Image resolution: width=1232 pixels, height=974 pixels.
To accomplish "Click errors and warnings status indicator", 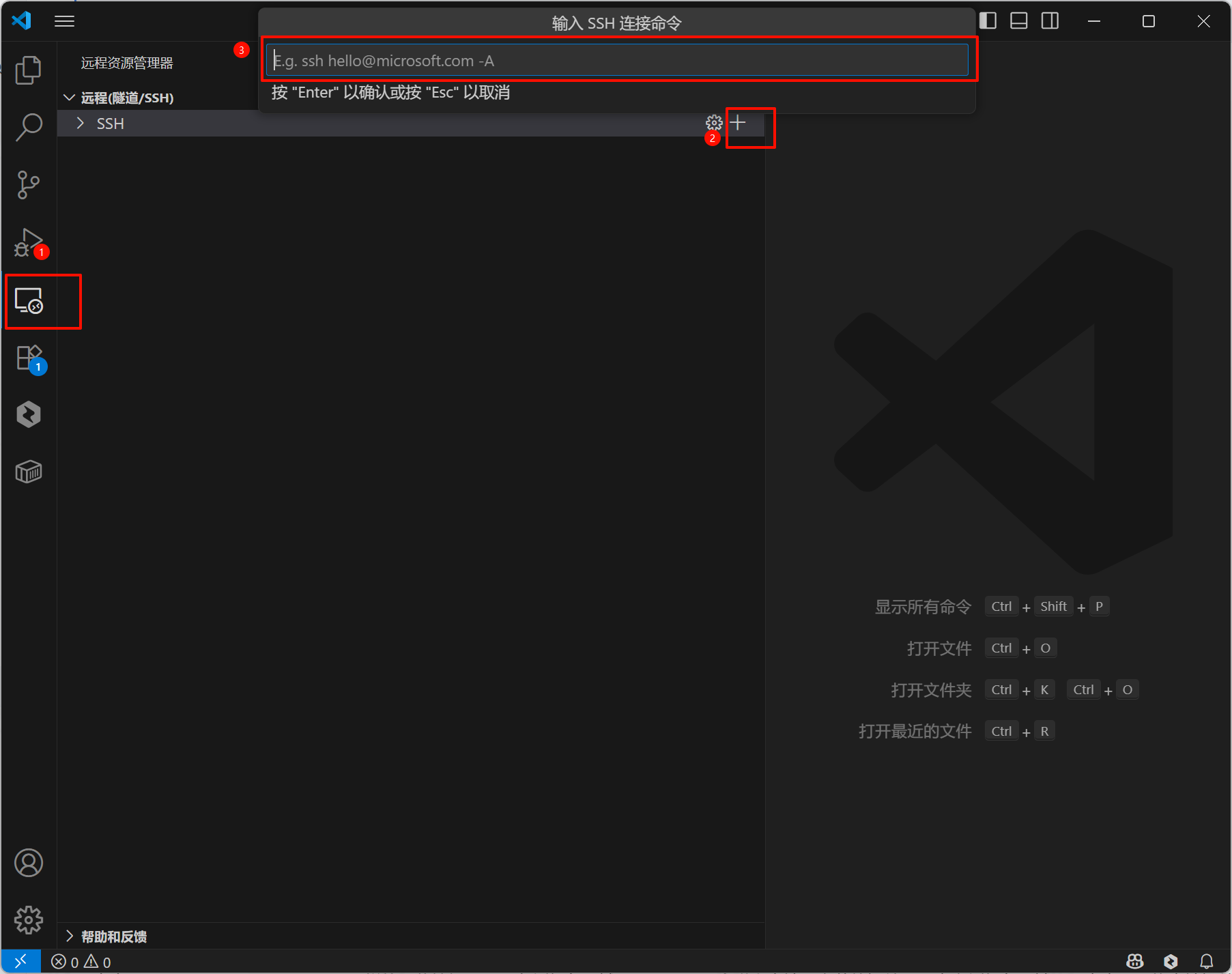I will pyautogui.click(x=81, y=962).
